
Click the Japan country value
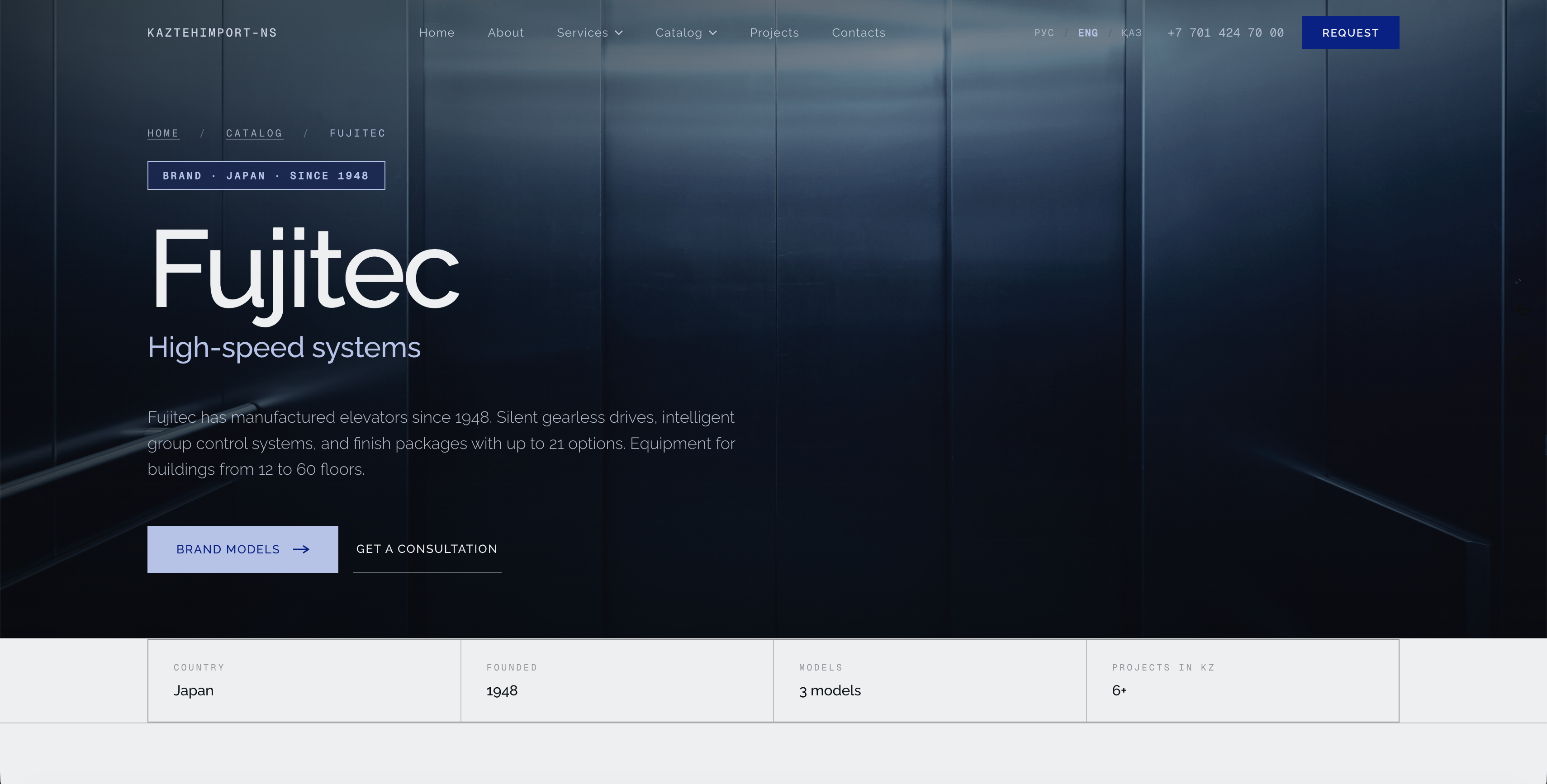coord(194,691)
